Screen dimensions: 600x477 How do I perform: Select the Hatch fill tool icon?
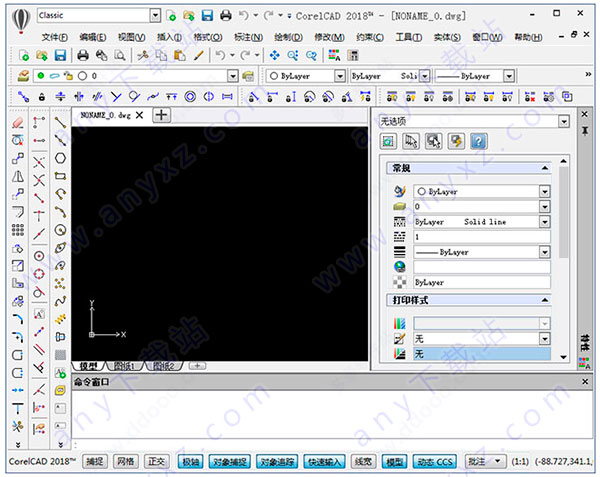(60, 355)
